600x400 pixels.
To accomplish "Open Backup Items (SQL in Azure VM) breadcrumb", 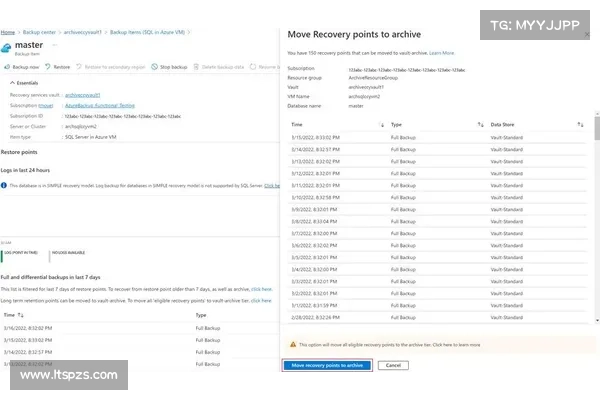I will click(147, 32).
